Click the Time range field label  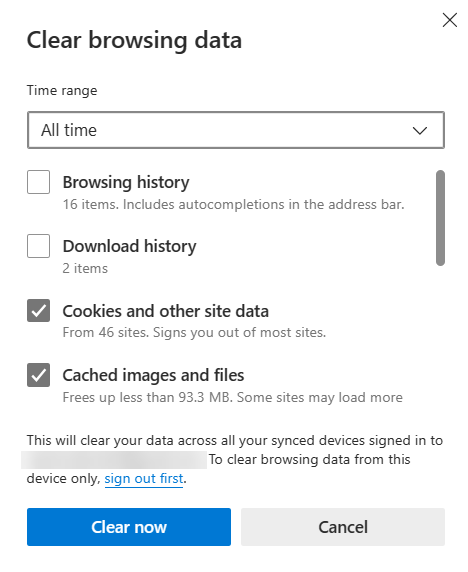click(62, 90)
